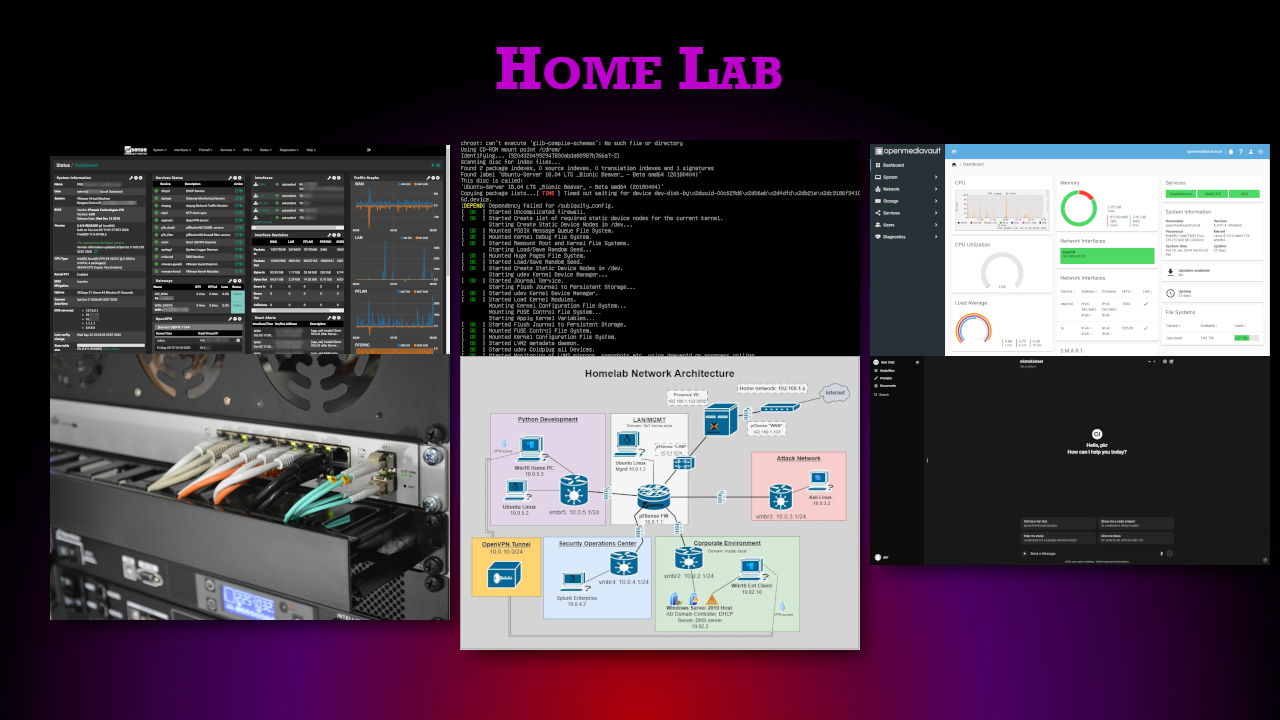This screenshot has height=720, width=1280.
Task: Click the used space bar for /dev/sda filesystem
Action: coord(1242,338)
